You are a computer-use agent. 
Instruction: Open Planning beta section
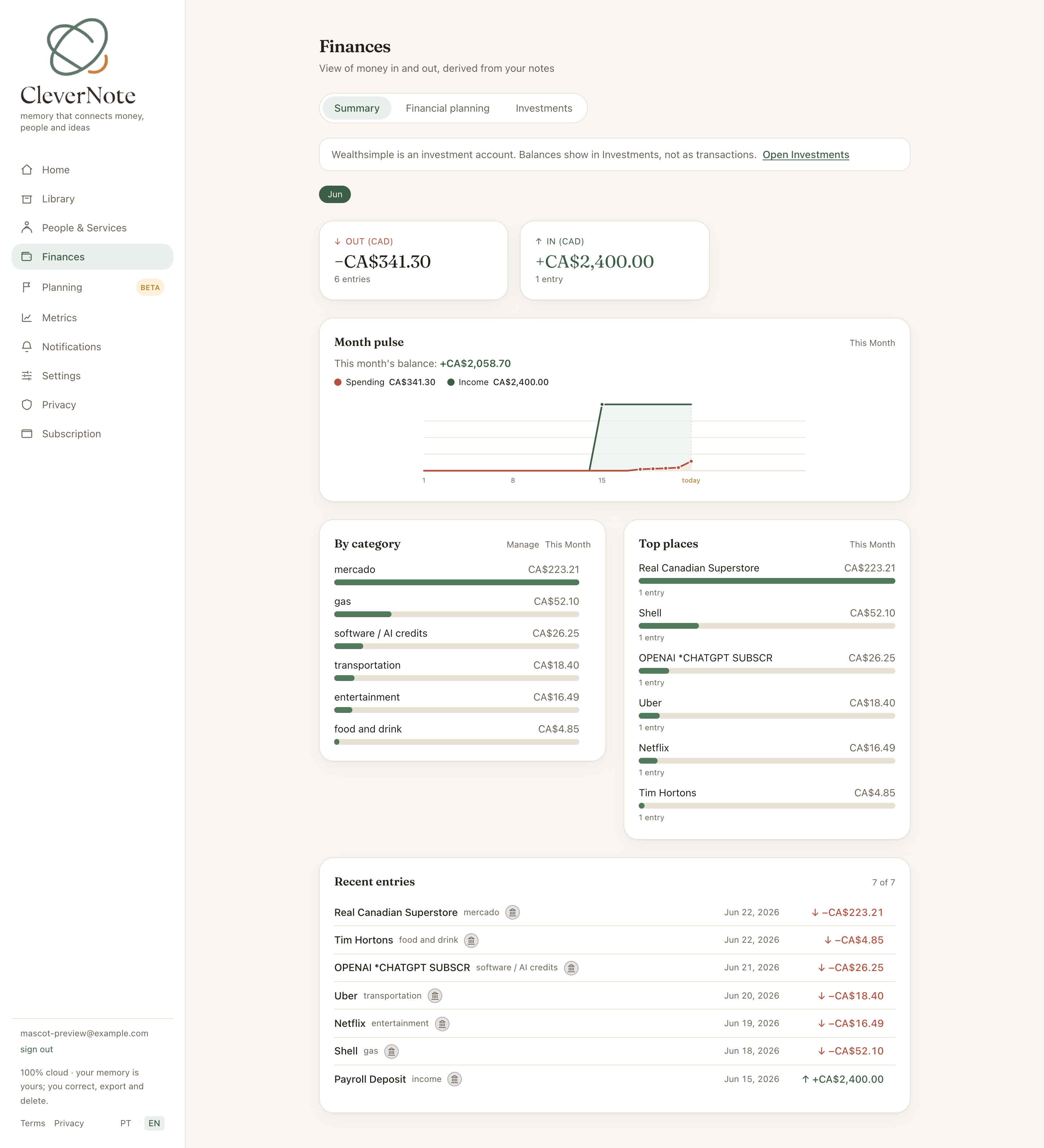(x=92, y=288)
